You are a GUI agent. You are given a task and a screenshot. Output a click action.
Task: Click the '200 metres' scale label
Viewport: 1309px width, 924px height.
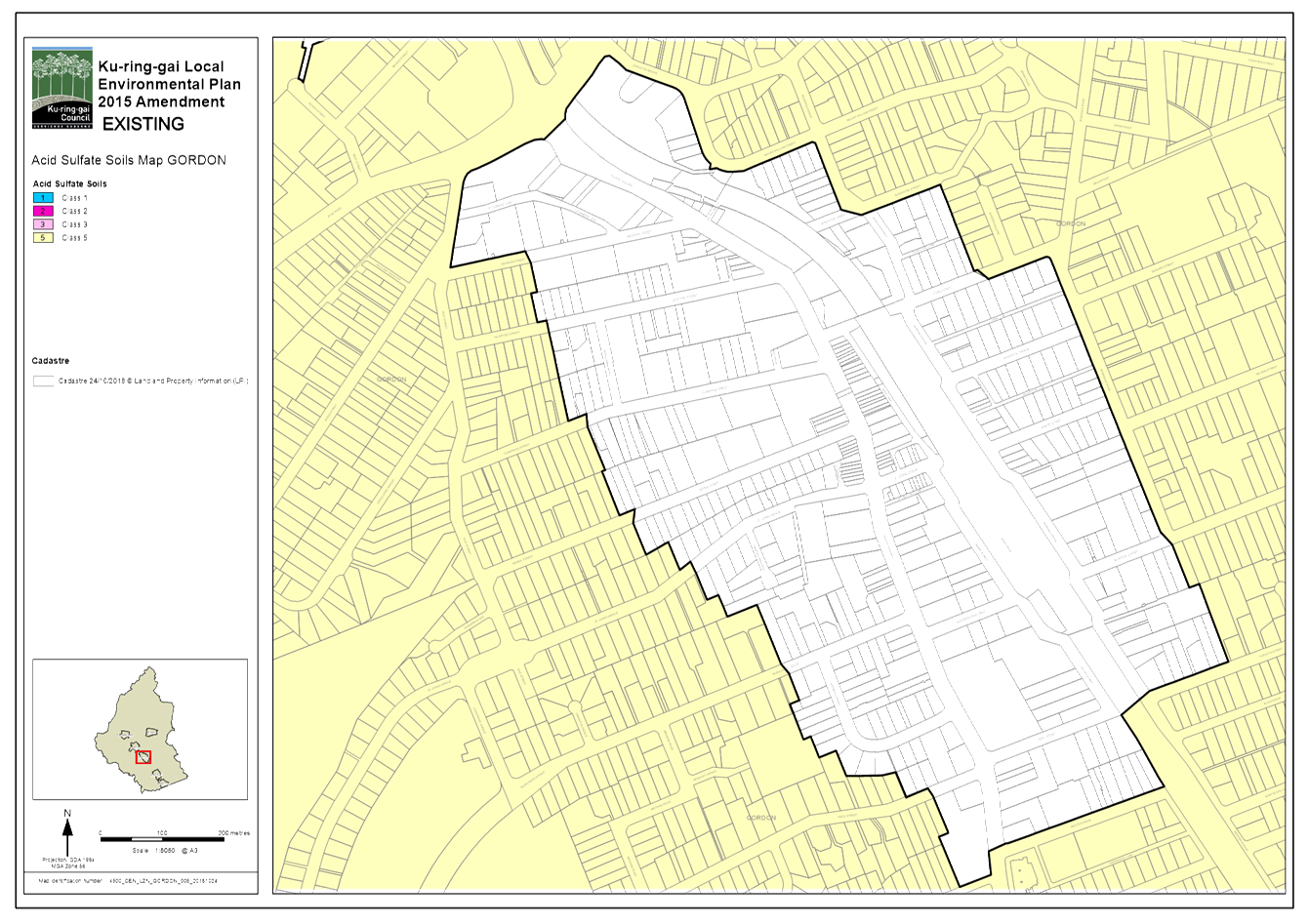[234, 833]
